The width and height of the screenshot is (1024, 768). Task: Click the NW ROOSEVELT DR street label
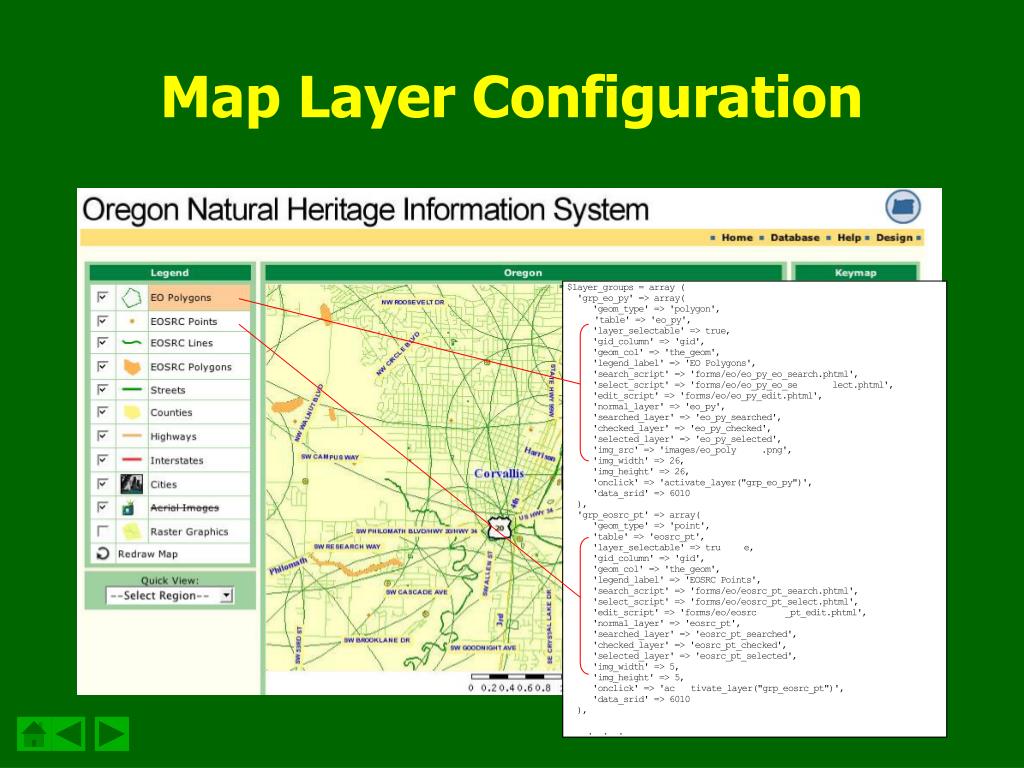(413, 302)
